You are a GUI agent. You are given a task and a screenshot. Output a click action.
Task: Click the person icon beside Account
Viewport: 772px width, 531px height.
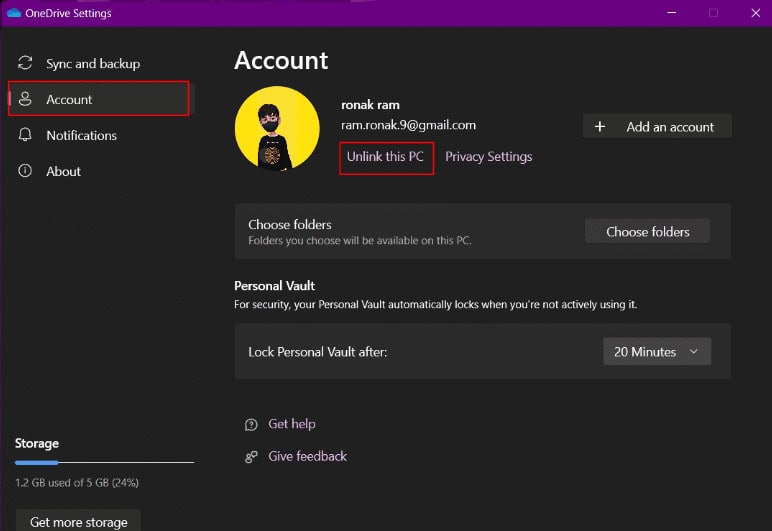(x=25, y=99)
